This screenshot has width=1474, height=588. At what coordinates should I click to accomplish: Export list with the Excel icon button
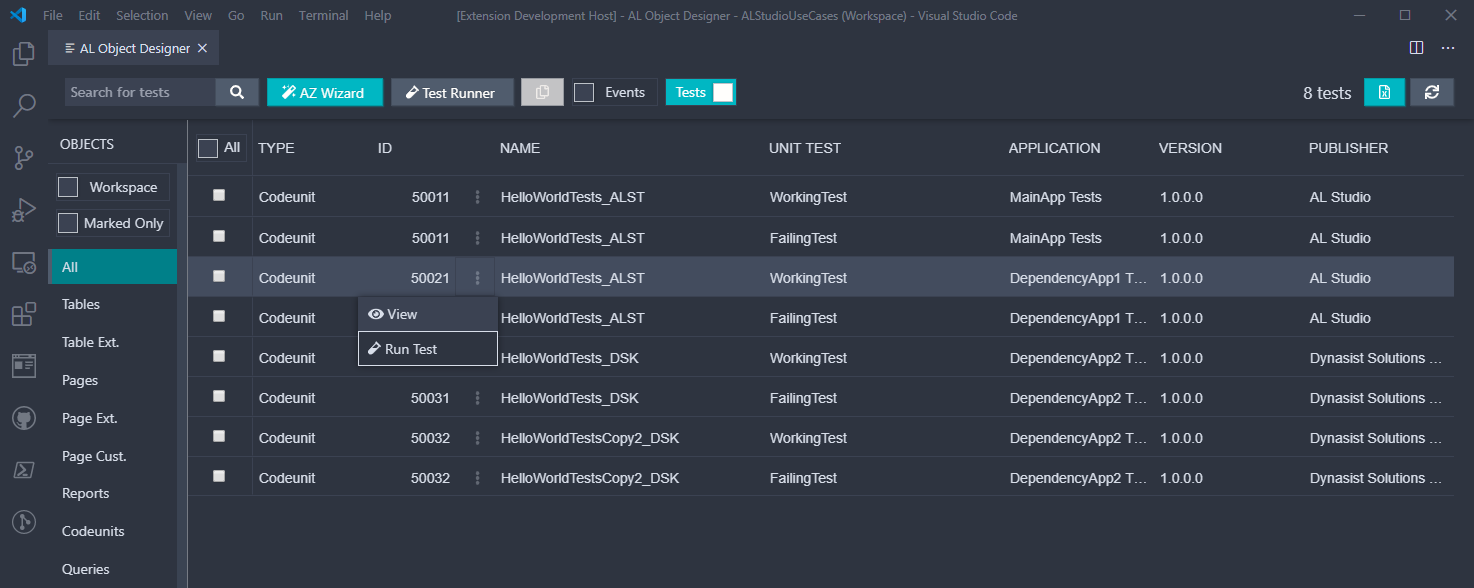1384,92
